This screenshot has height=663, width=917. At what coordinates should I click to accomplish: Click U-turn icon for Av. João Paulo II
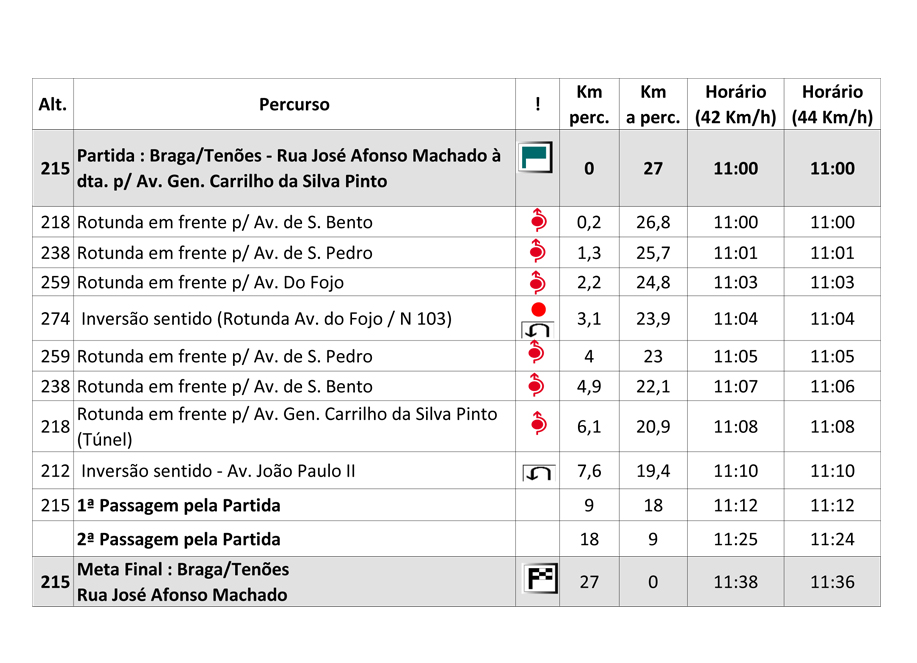pos(537,471)
